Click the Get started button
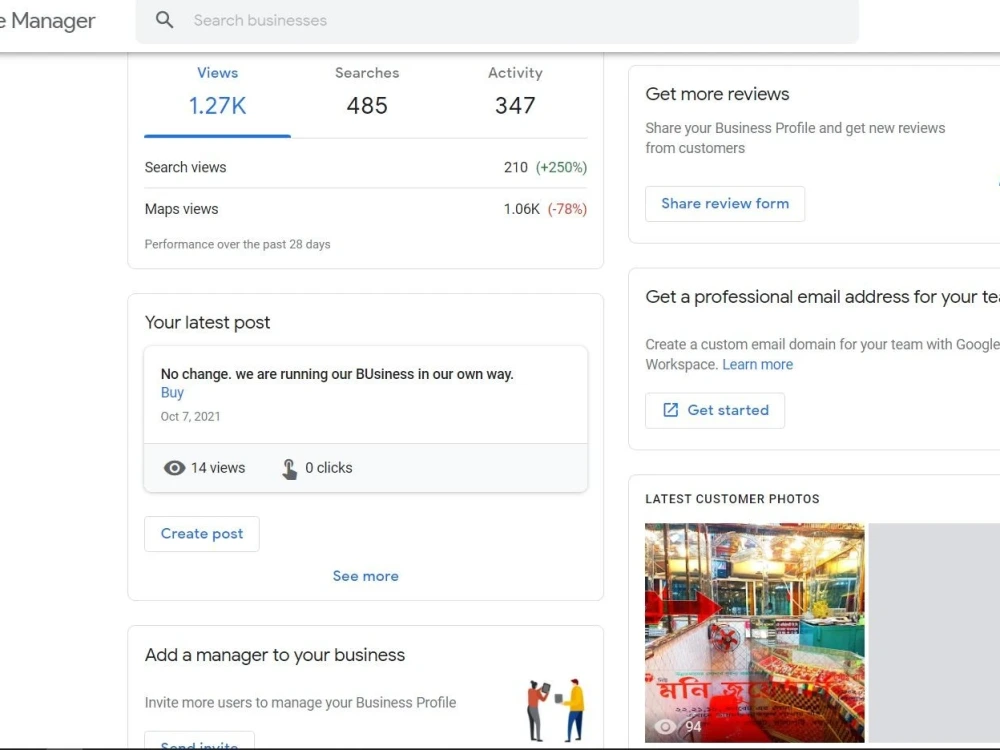The image size is (1000, 750). pos(715,411)
